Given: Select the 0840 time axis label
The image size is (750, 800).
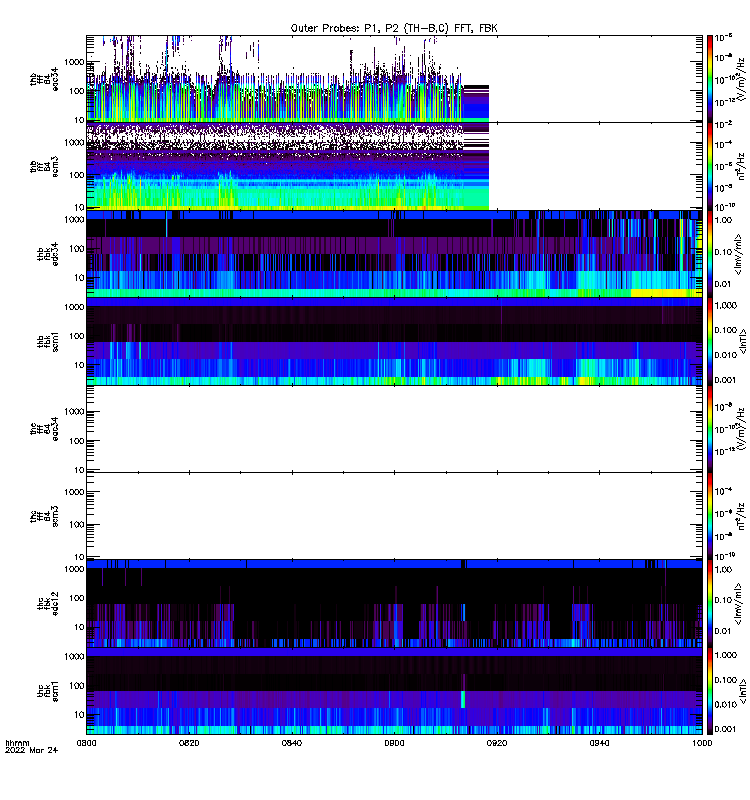Looking at the screenshot, I should click(x=291, y=743).
